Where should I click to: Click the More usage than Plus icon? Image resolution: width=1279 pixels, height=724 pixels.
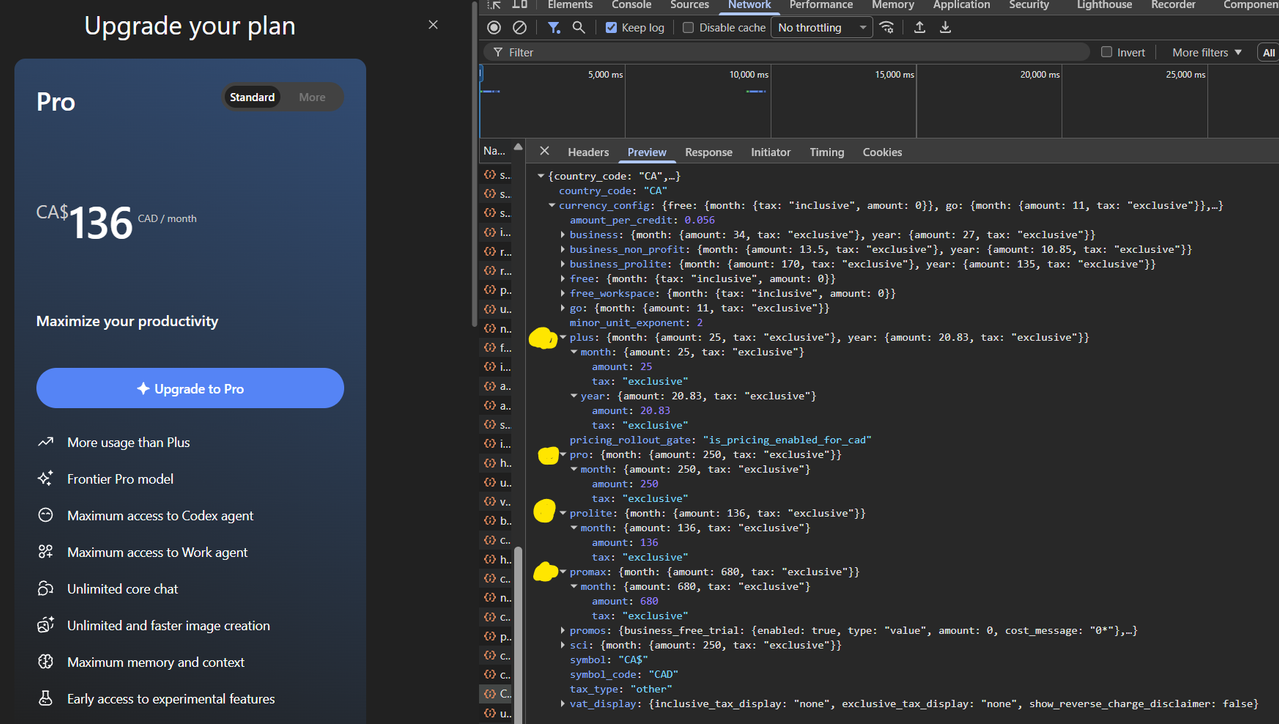click(45, 442)
